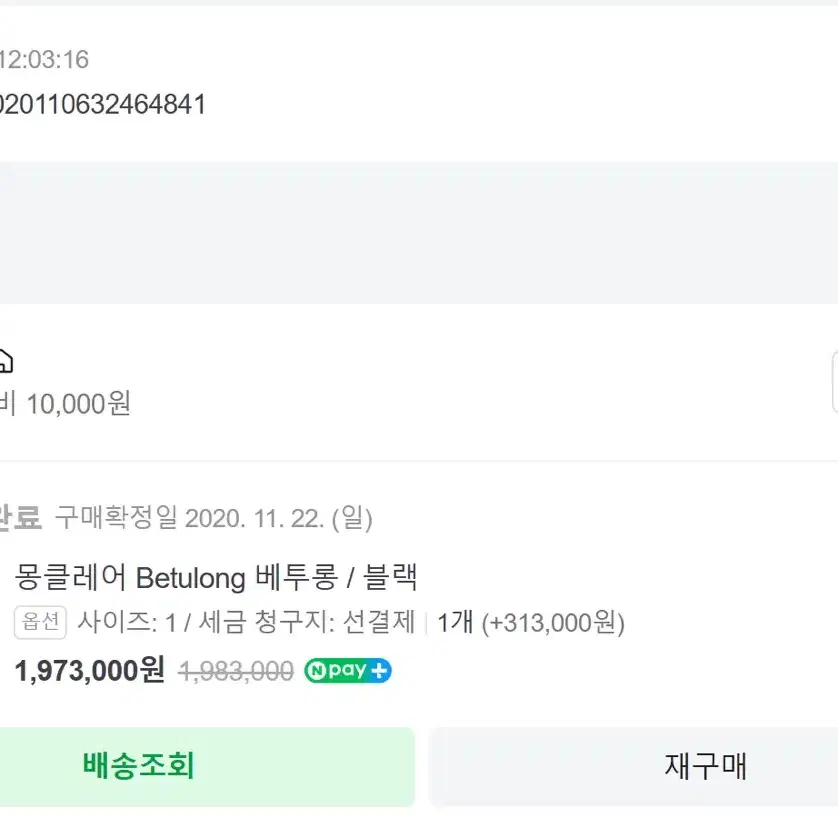Click the blue plus symbol on Npay badge

pos(379,670)
